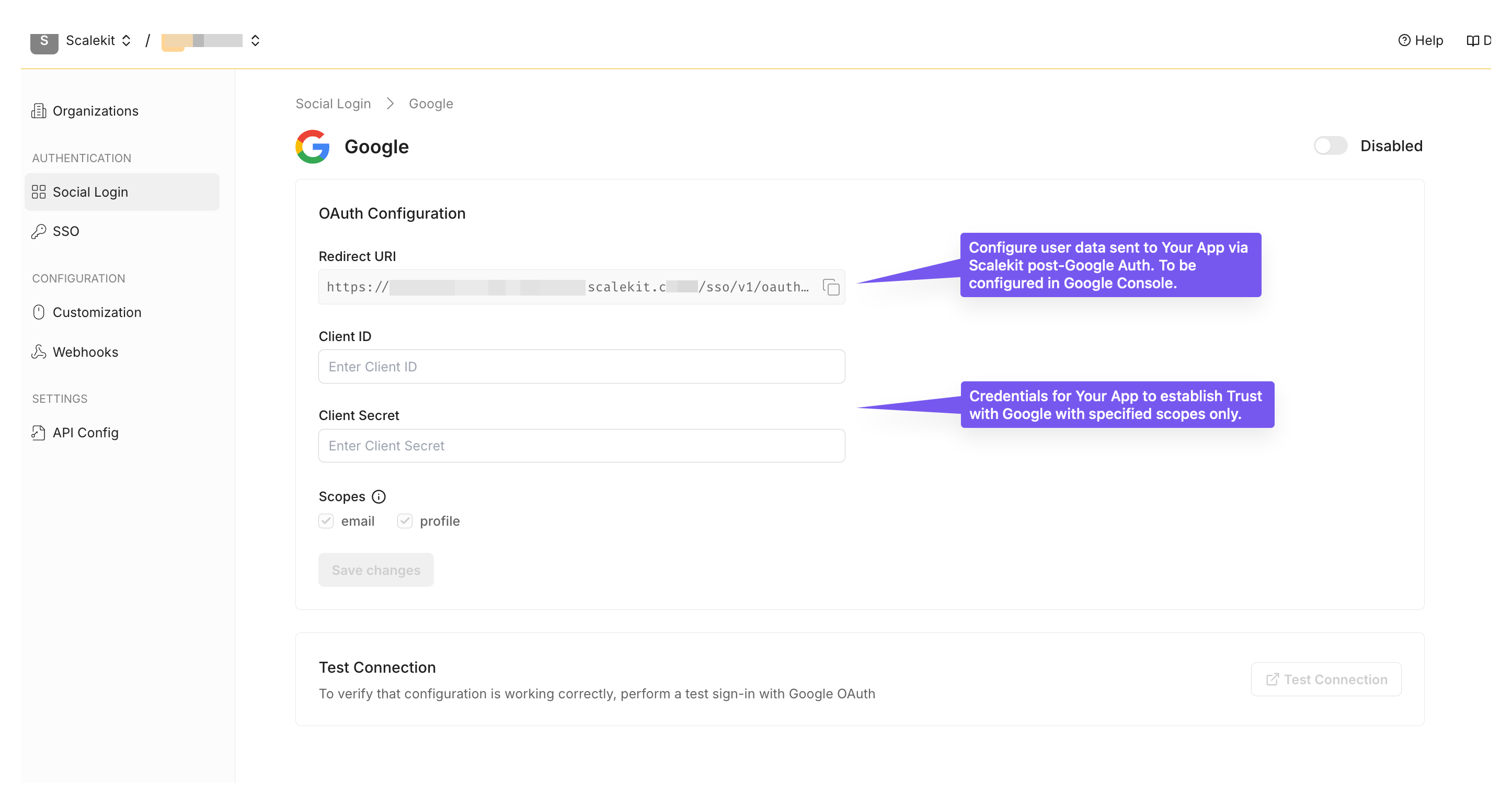This screenshot has width=1512, height=804.
Task: Click the Client Secret input field
Action: point(581,445)
